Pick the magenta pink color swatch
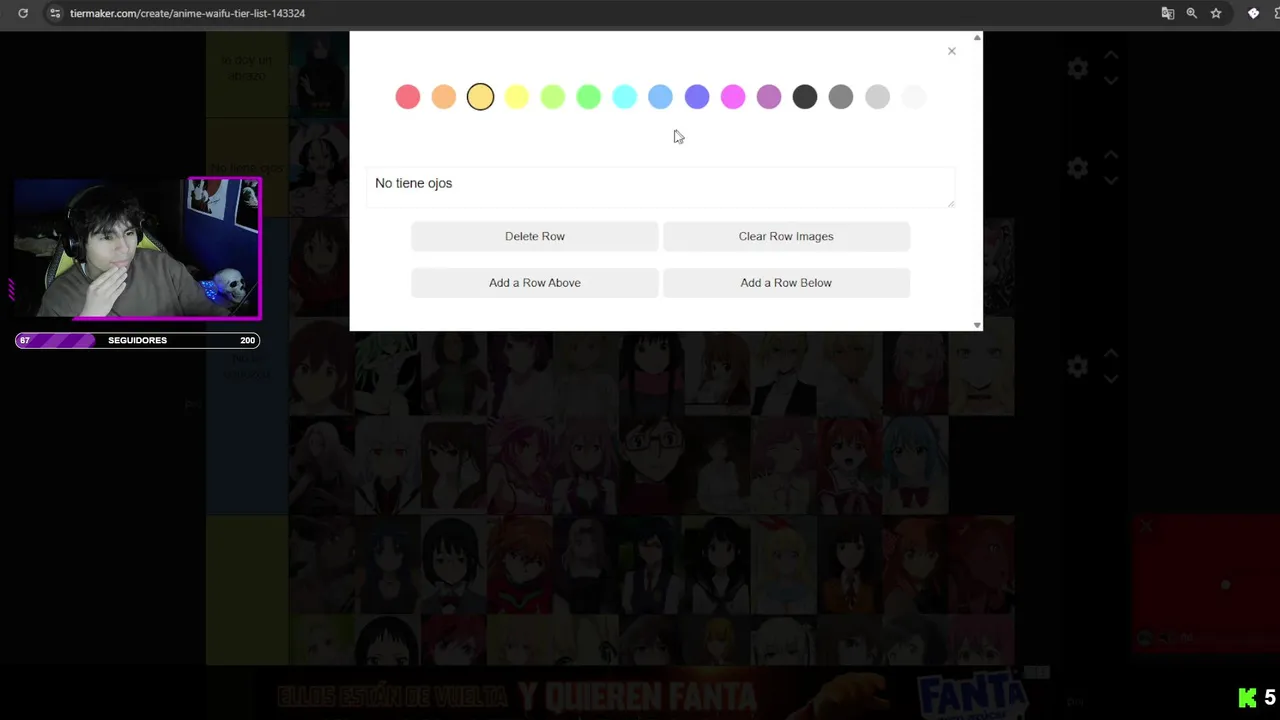This screenshot has width=1280, height=720. [x=733, y=97]
